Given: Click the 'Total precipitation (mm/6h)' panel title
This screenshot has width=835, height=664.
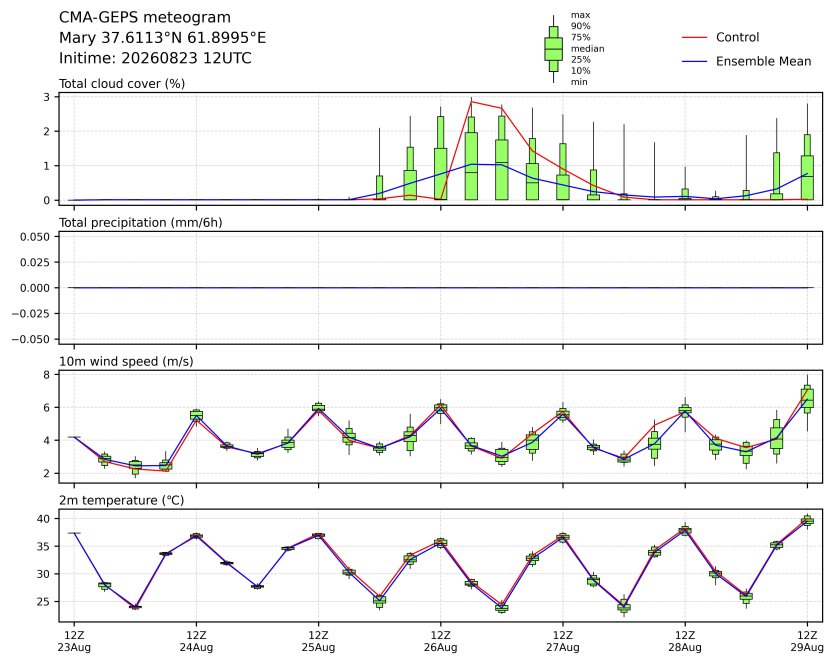Looking at the screenshot, I should coord(140,223).
